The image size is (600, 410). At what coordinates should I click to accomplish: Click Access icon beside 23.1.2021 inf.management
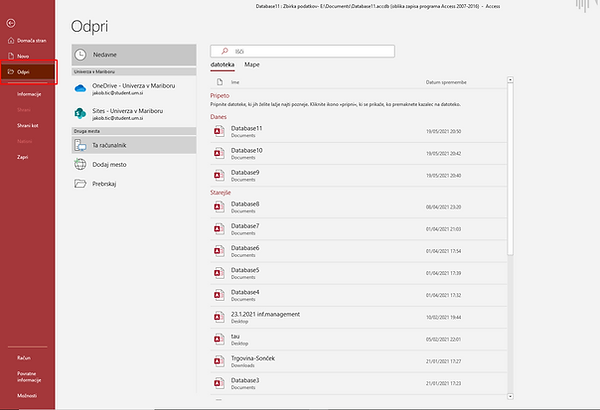[x=219, y=317]
